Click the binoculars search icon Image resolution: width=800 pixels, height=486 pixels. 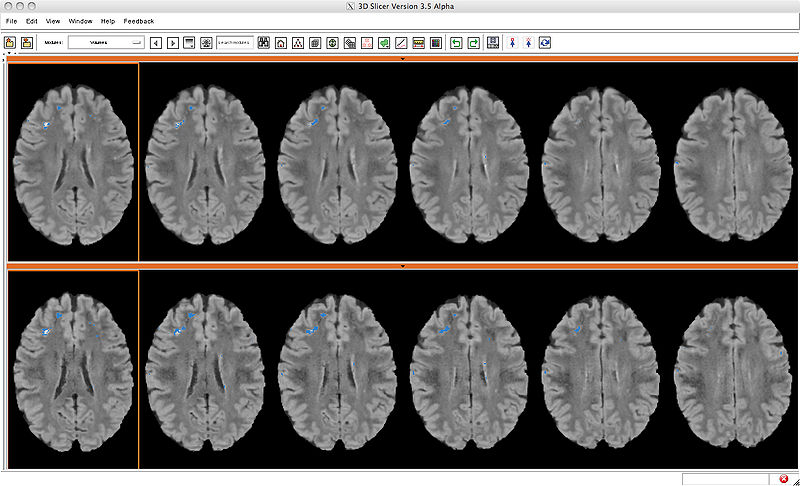point(264,43)
